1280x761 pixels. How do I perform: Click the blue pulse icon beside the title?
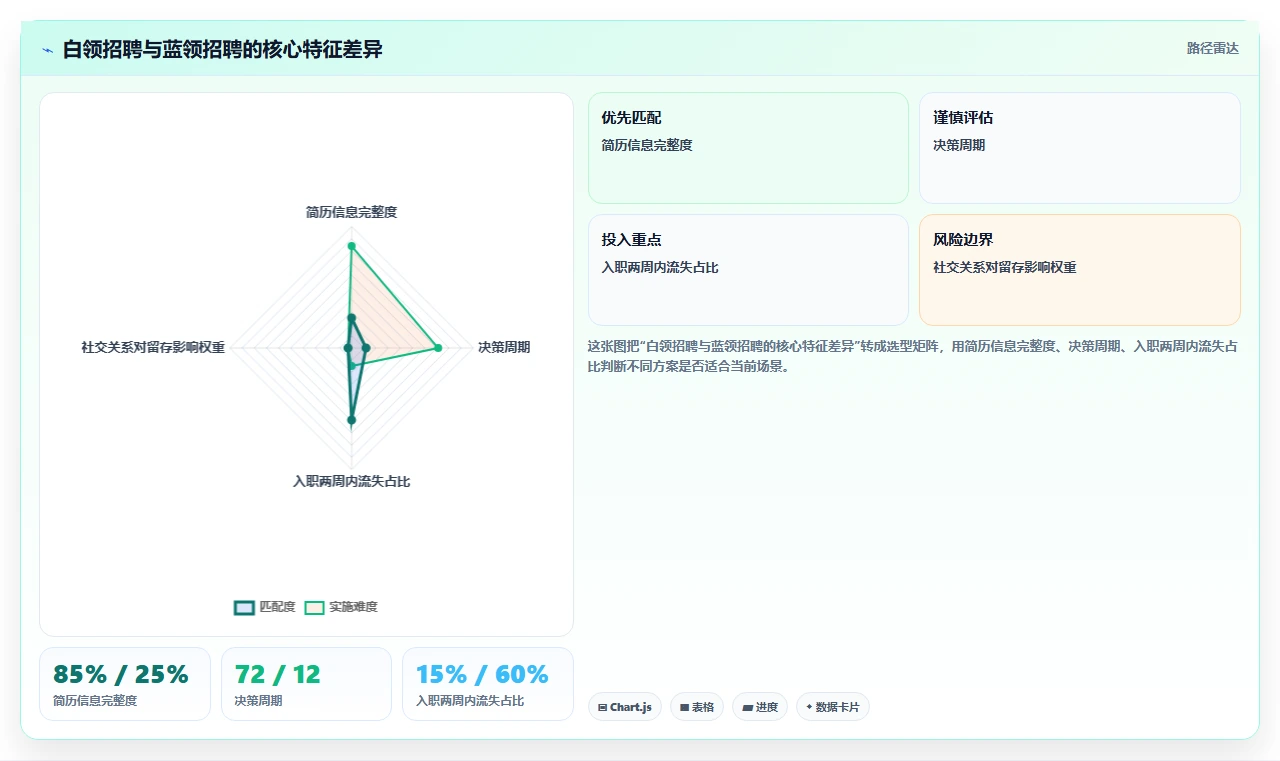tap(47, 50)
